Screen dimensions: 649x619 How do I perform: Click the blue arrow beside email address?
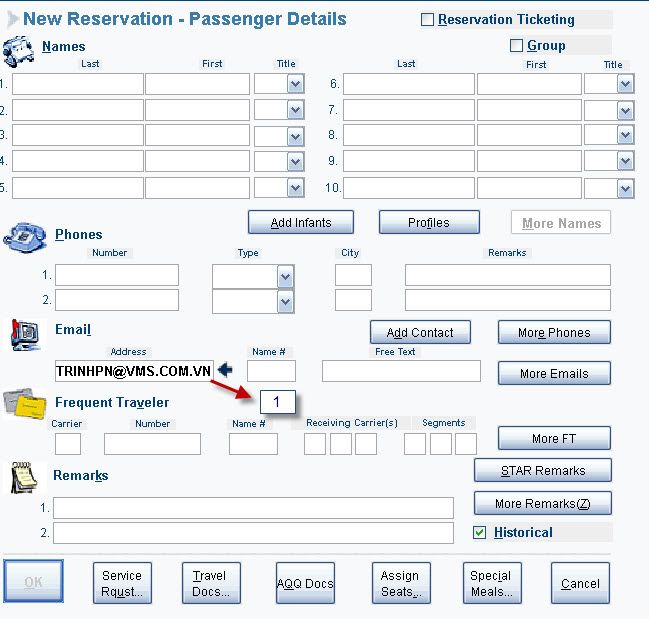click(x=225, y=371)
